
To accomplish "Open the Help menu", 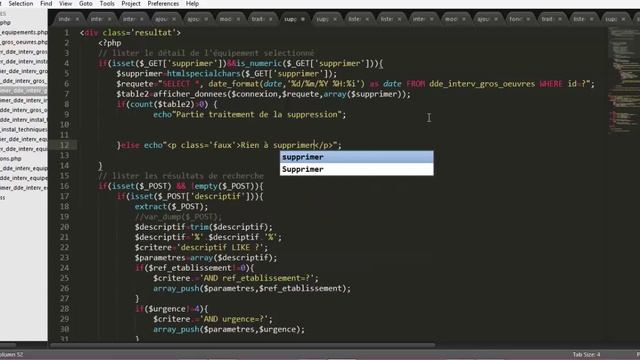I will 192,4.
